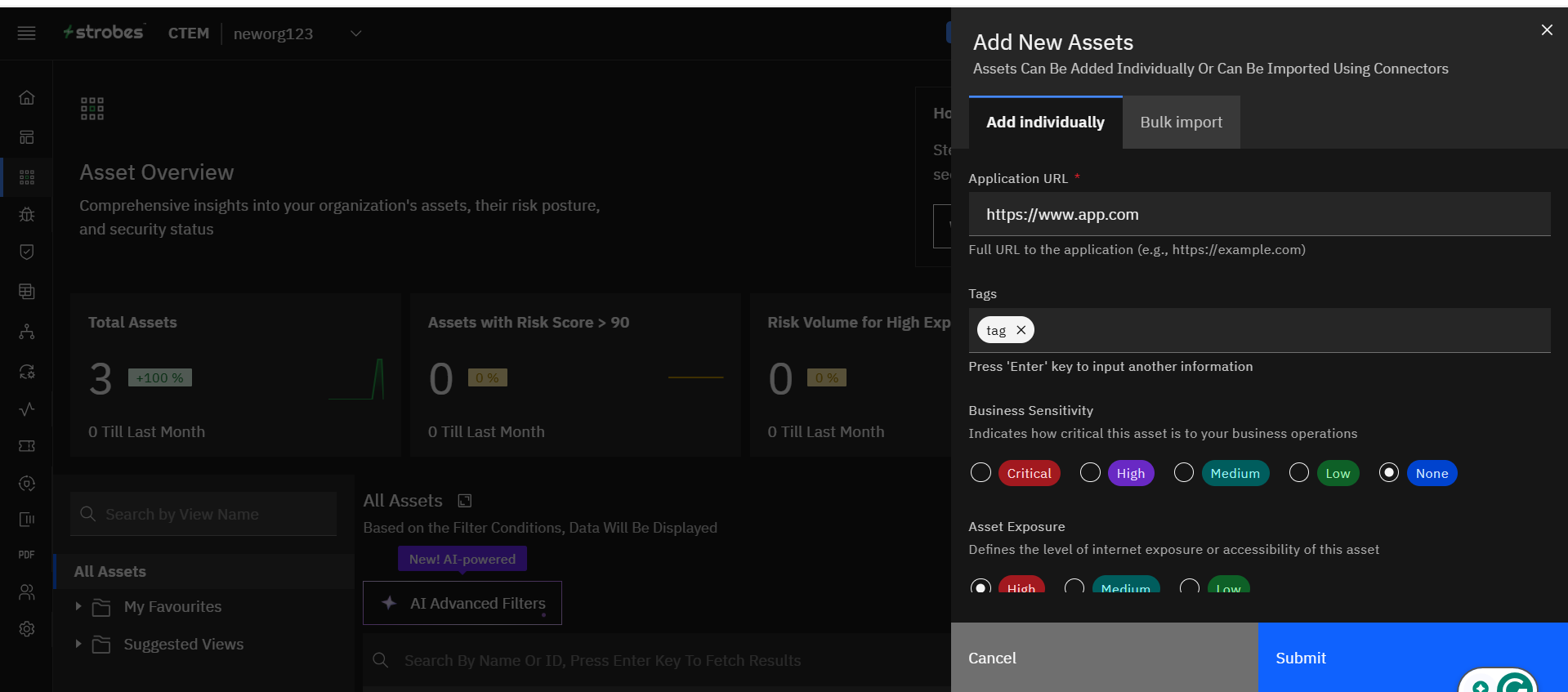Switch to the Bulk import tab

pos(1181,123)
